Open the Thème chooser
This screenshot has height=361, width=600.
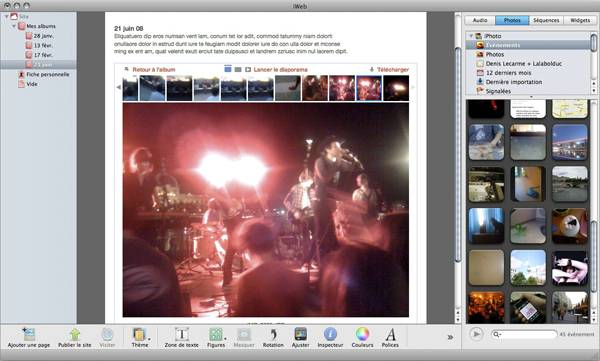[140, 335]
